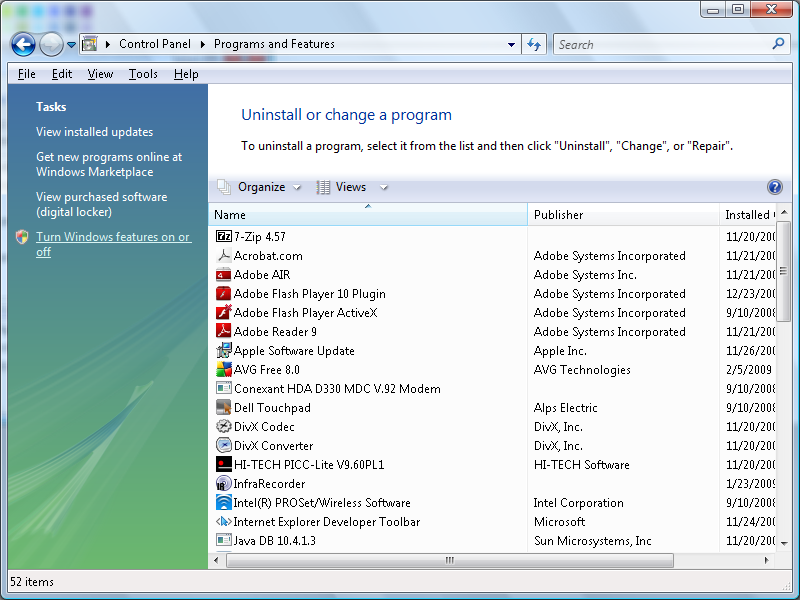The image size is (800, 600).
Task: Open the File menu
Action: 27,74
